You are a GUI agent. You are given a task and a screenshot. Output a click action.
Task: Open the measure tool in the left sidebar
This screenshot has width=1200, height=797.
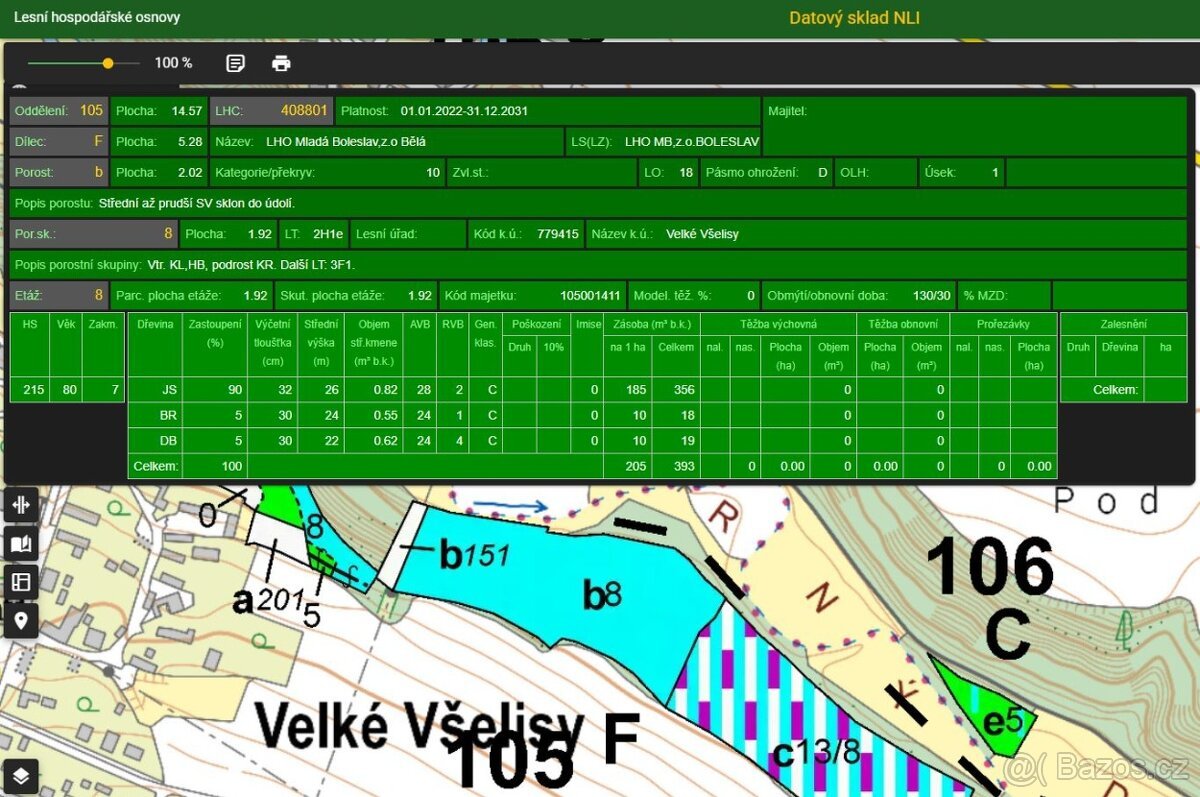click(x=22, y=505)
